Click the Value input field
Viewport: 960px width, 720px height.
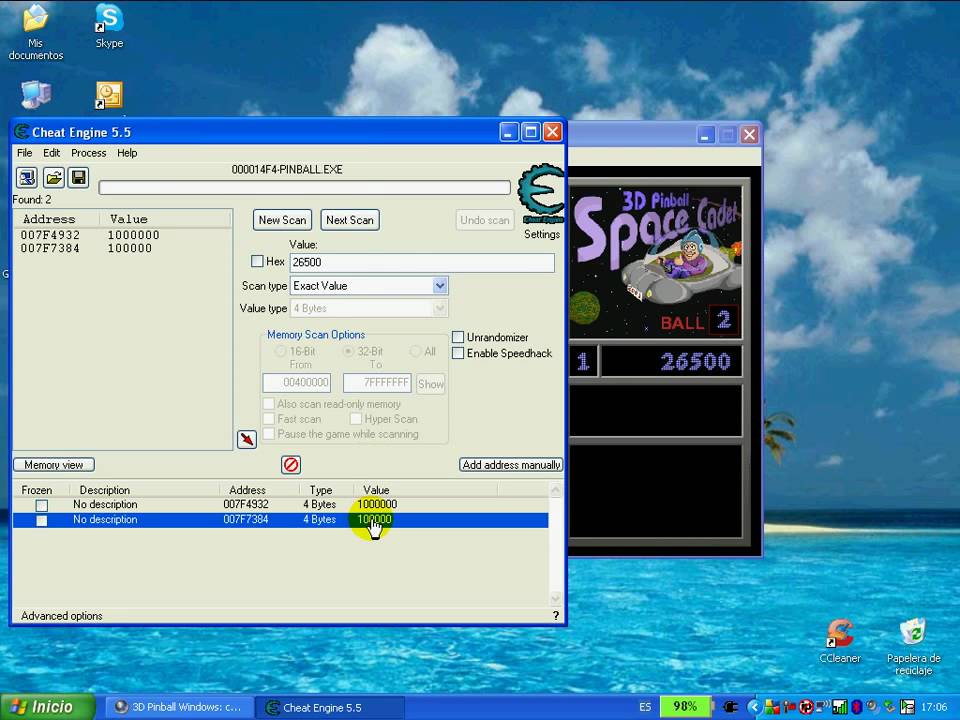click(x=422, y=262)
